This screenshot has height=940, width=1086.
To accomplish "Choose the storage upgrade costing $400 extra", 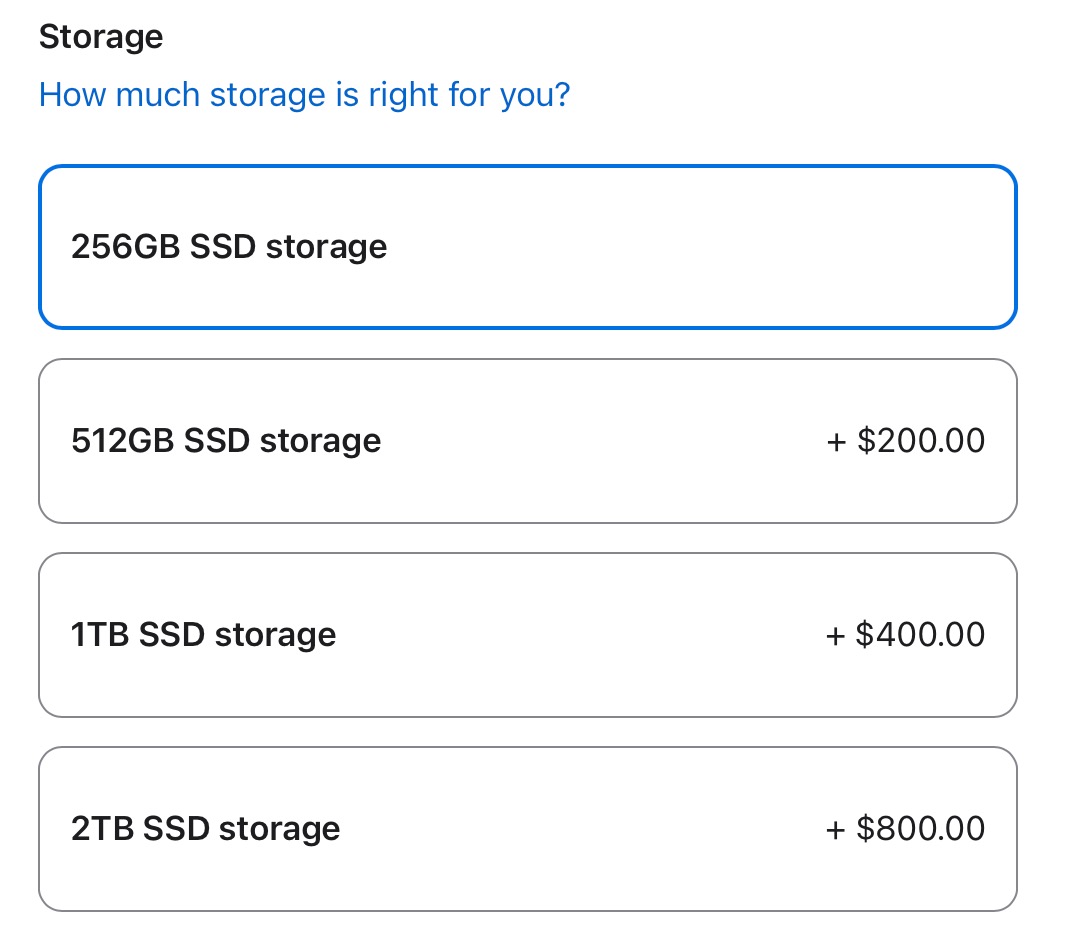I will (x=527, y=635).
